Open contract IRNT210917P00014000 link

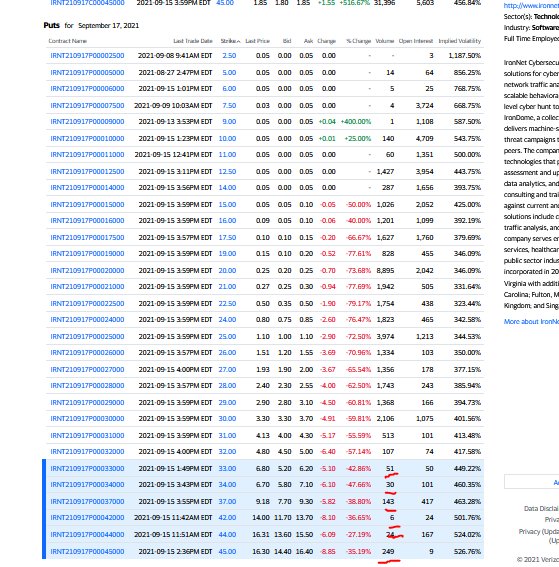pyautogui.click(x=87, y=187)
